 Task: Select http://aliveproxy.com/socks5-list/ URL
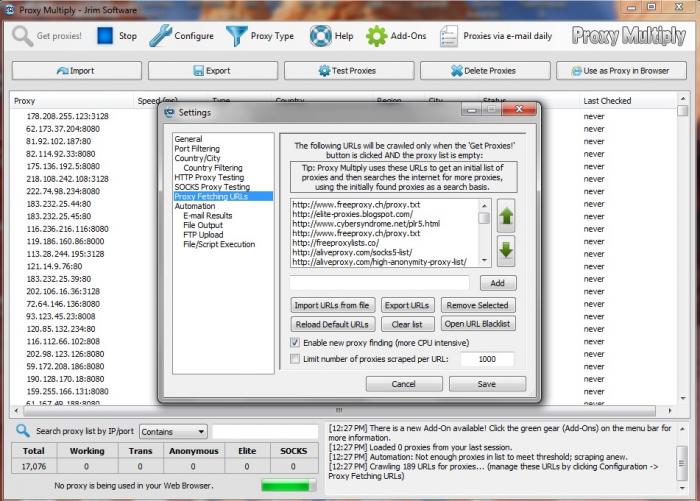(352, 252)
